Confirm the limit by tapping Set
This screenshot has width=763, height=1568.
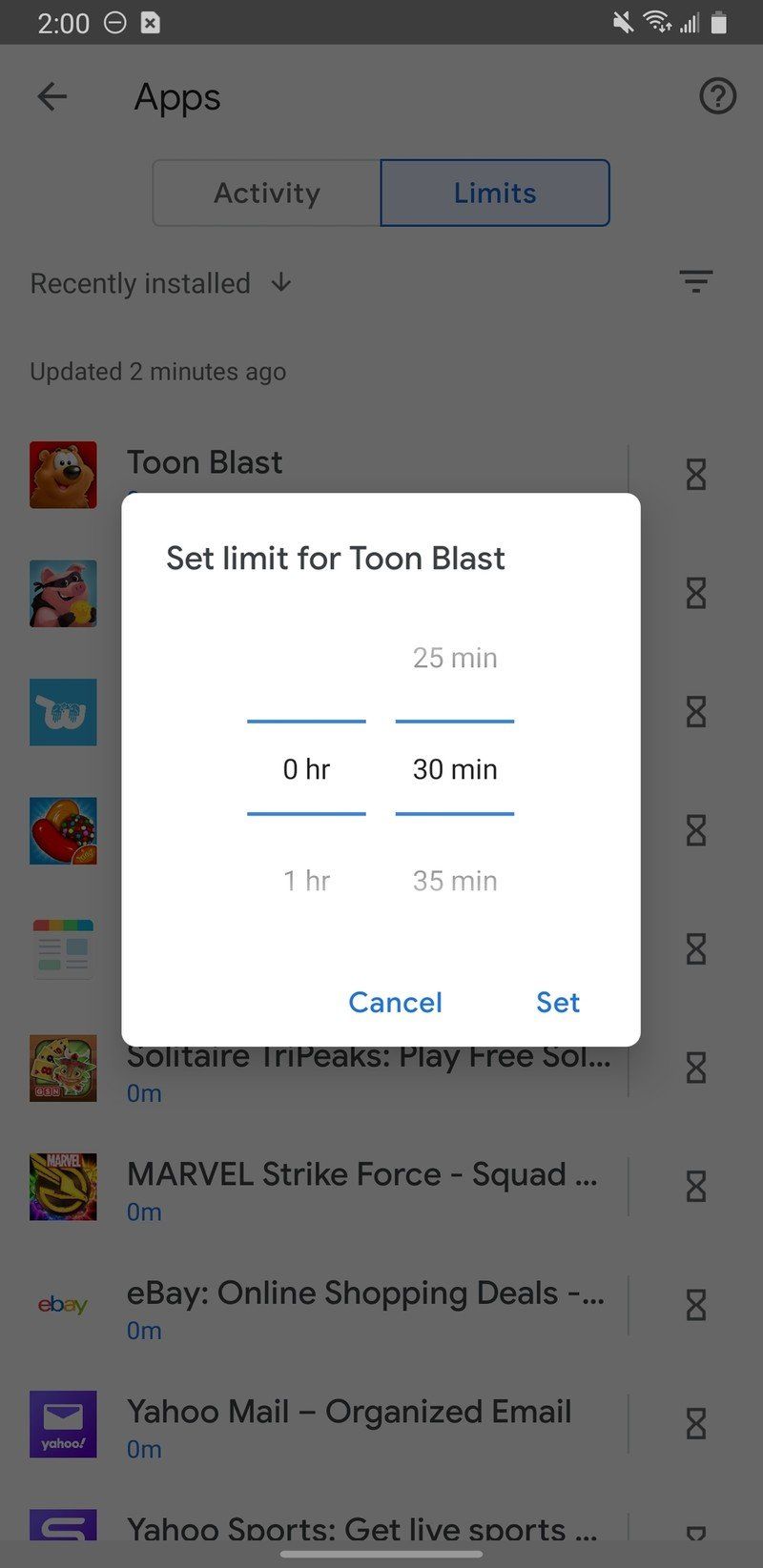[x=558, y=1002]
